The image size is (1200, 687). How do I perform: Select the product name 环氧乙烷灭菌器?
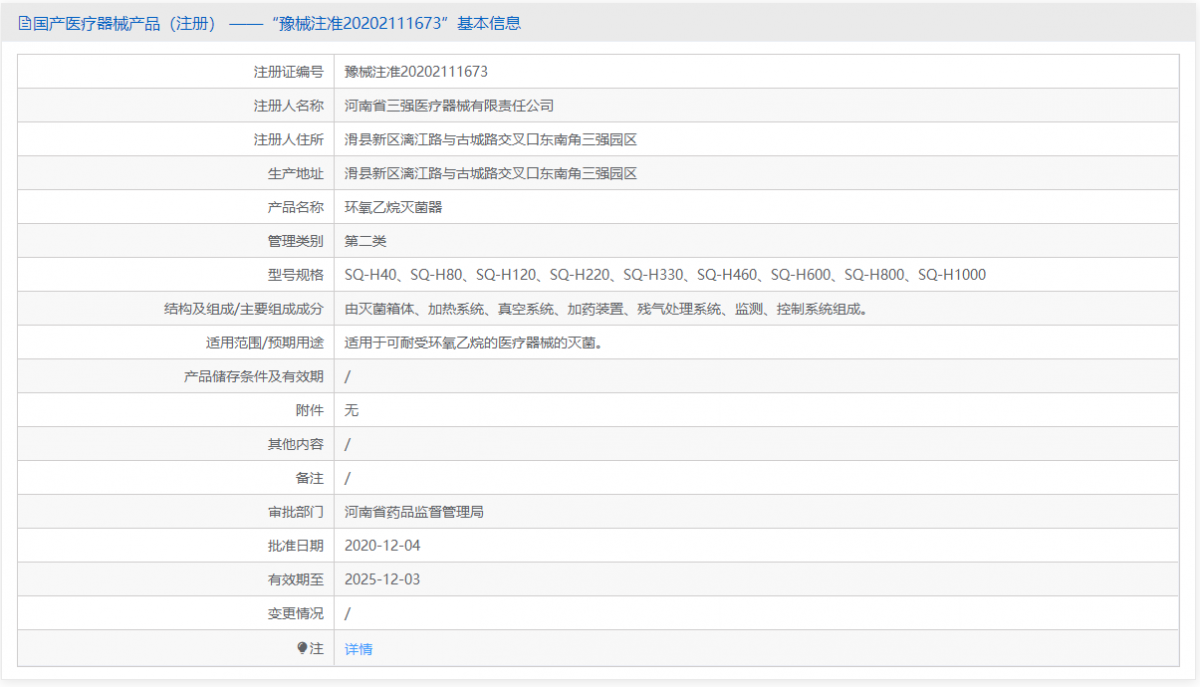click(x=394, y=207)
